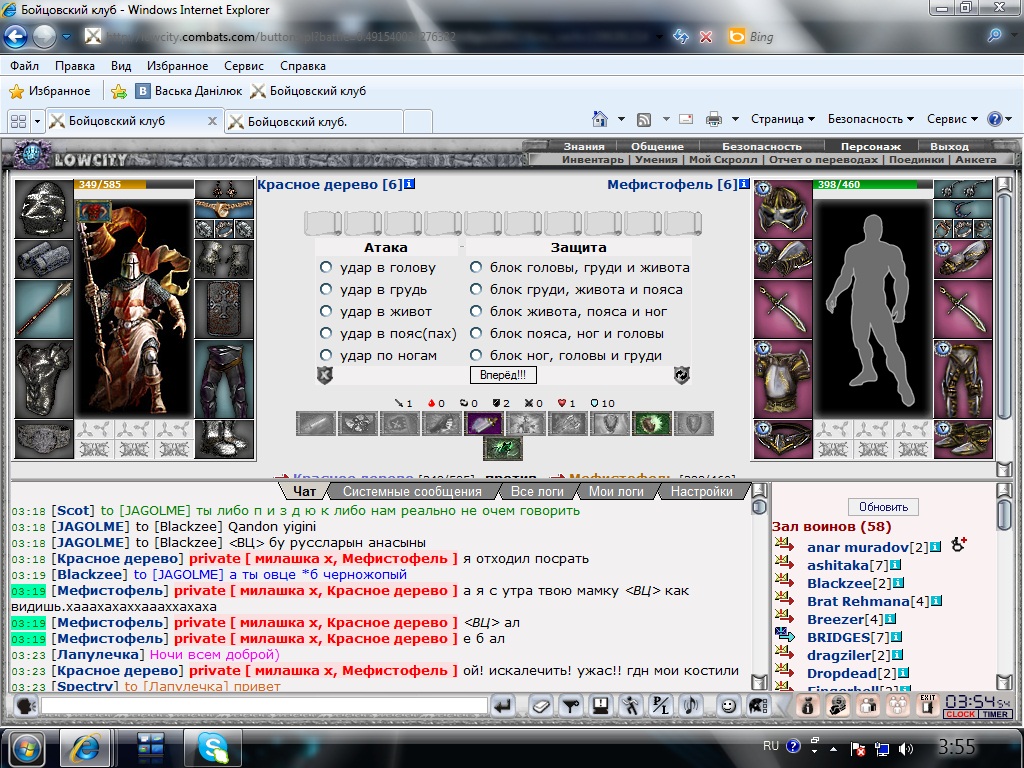Activate the green shield skill icon
The height and width of the screenshot is (768, 1024).
click(652, 424)
